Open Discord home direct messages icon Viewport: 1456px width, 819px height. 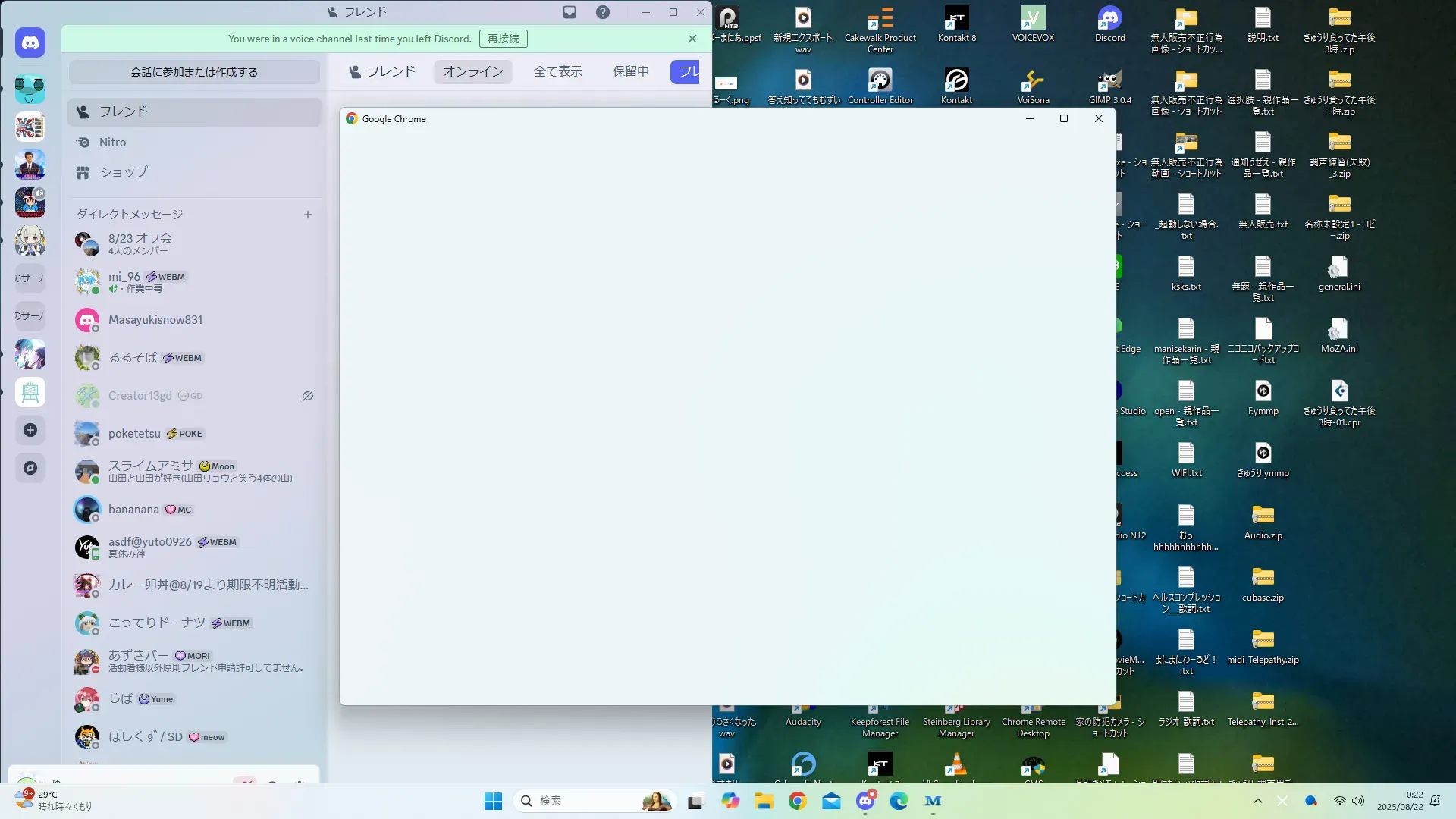tap(30, 43)
